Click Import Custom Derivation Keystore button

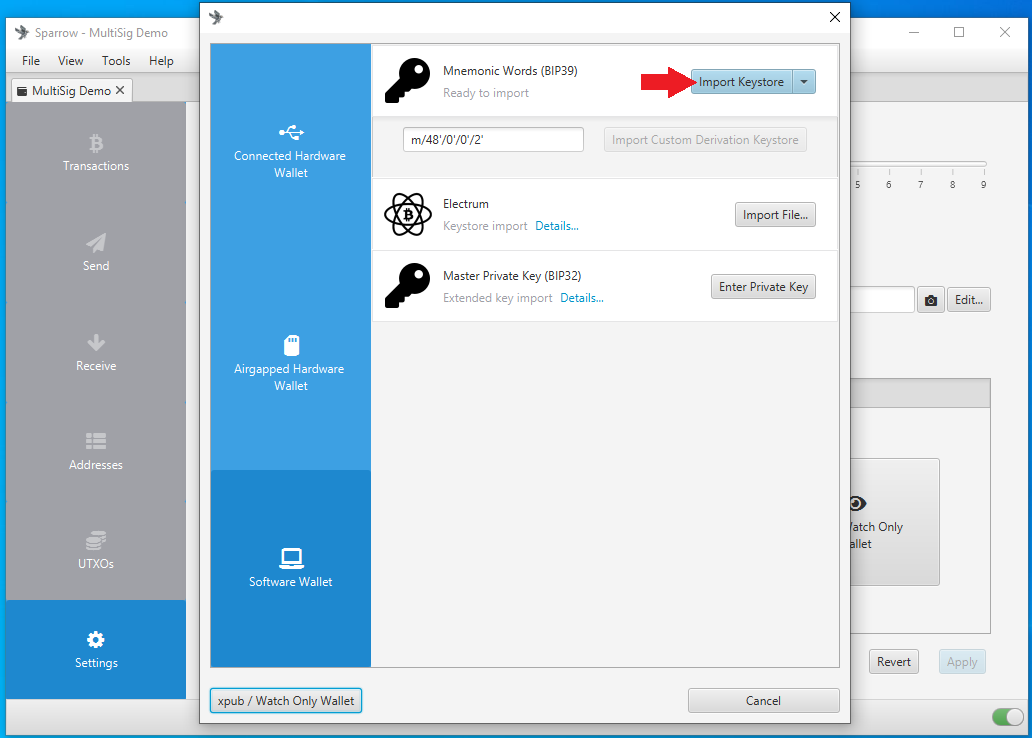(x=705, y=140)
